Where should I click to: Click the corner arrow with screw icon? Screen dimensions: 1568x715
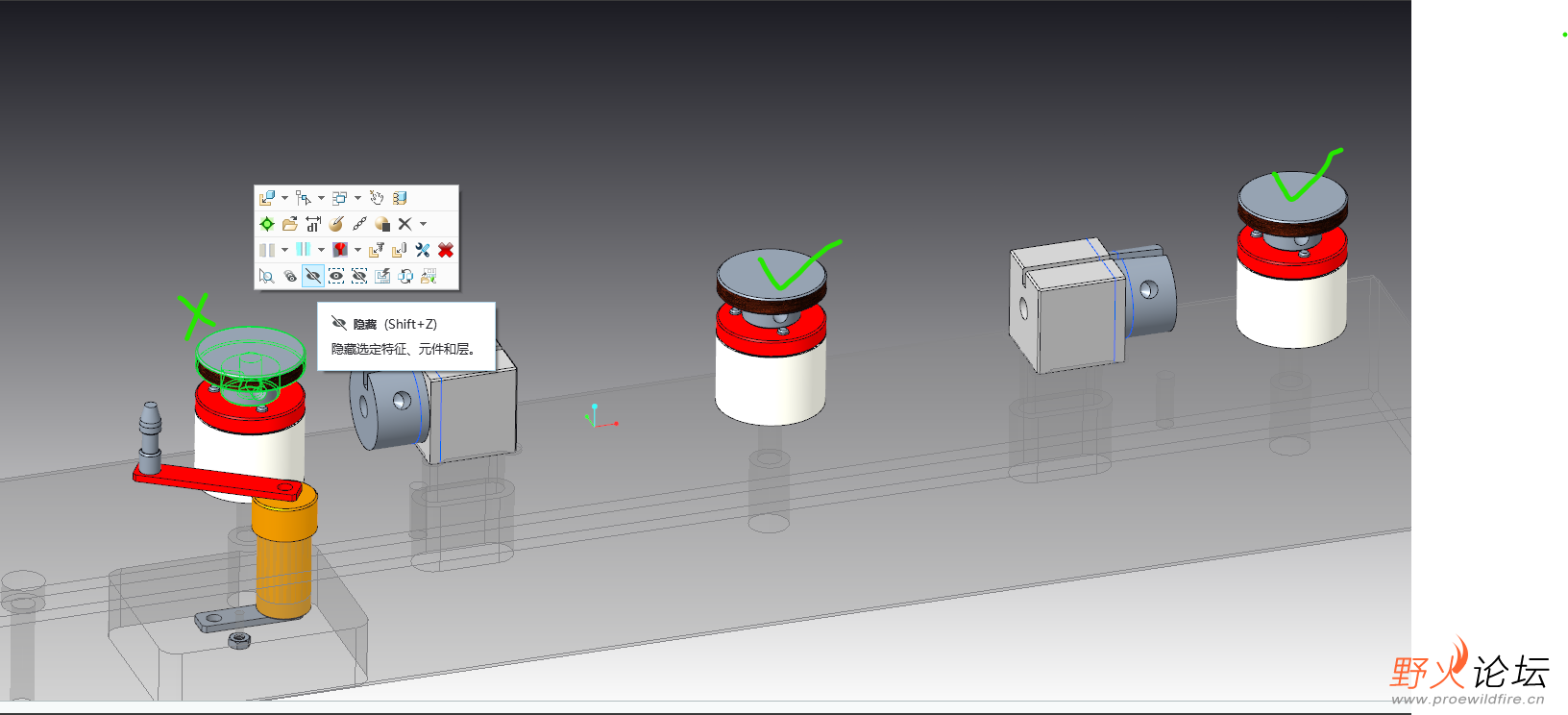(377, 250)
